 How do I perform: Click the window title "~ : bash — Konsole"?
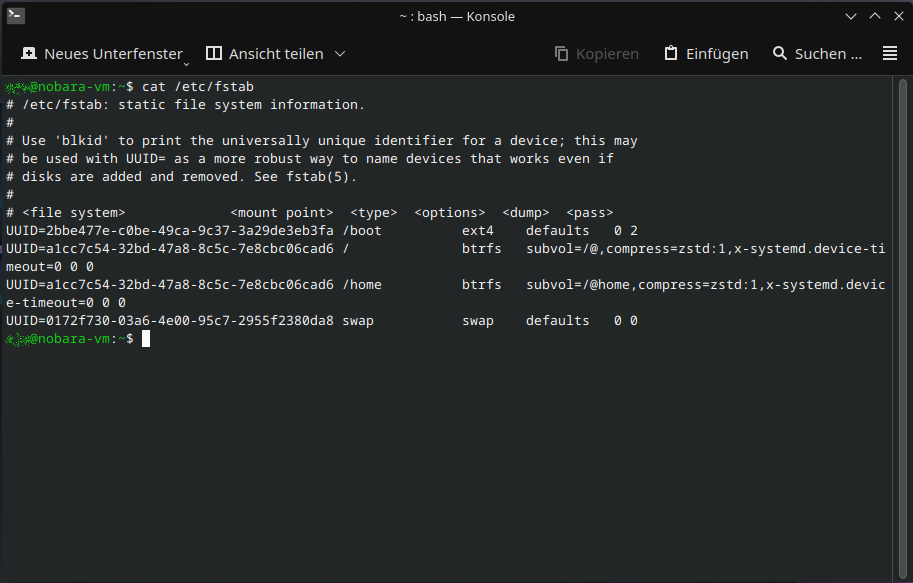[456, 16]
